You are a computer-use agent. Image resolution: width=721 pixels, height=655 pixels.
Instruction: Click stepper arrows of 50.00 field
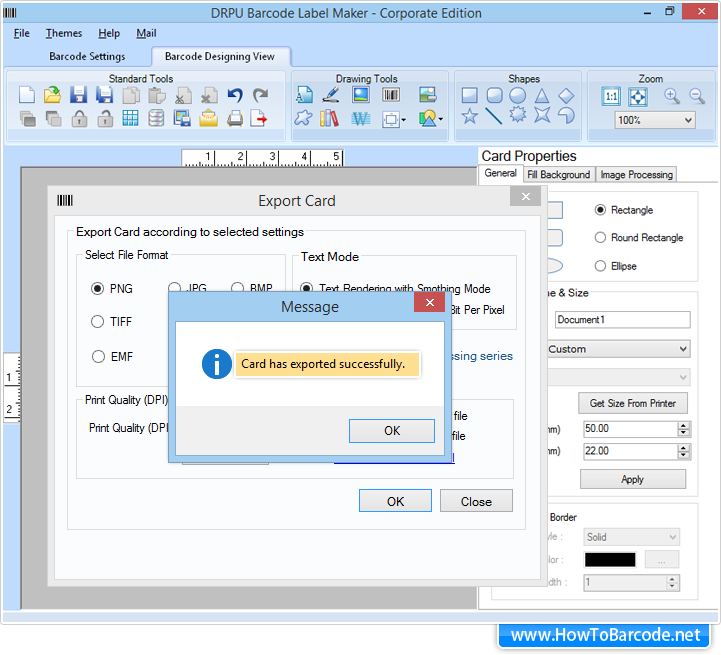(x=683, y=429)
